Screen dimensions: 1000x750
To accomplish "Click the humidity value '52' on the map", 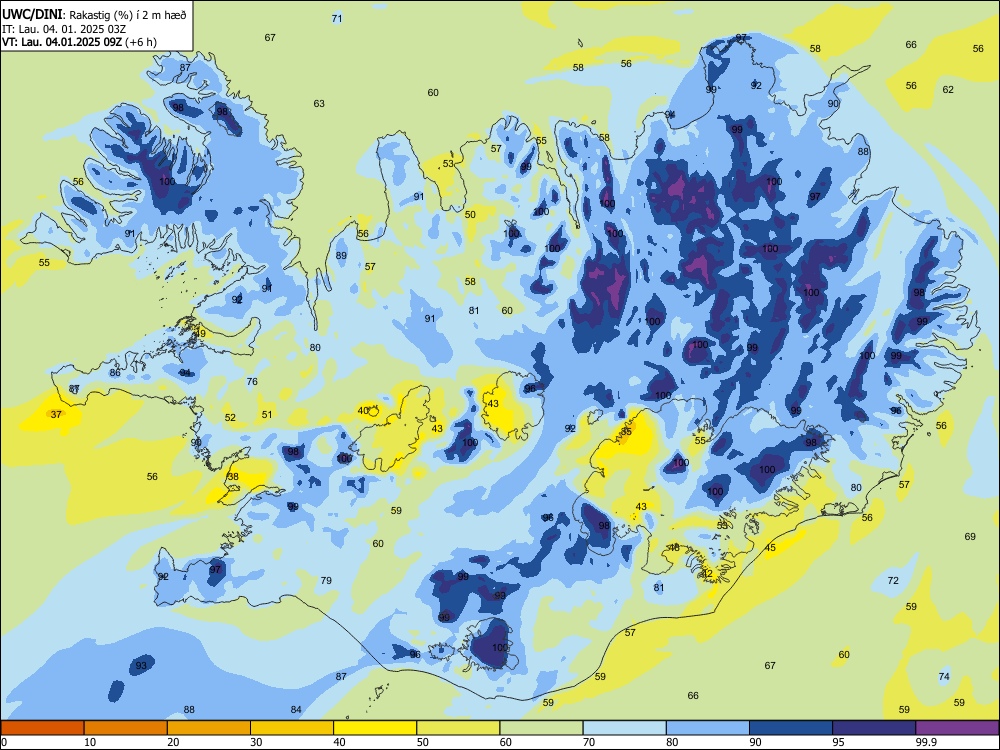I will click(230, 418).
